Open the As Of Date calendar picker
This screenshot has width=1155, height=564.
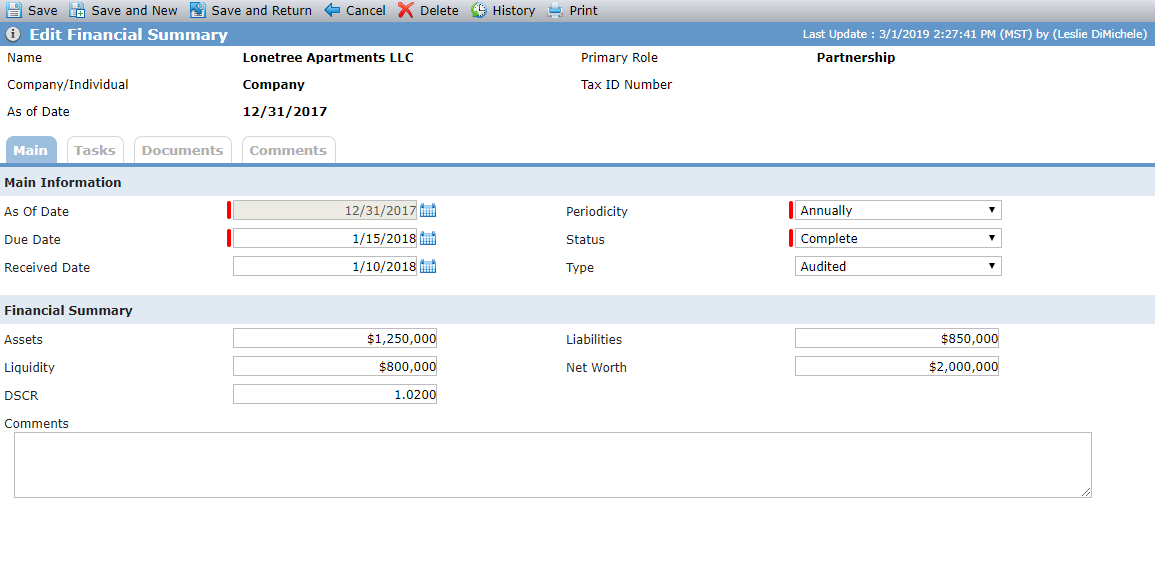coord(428,211)
